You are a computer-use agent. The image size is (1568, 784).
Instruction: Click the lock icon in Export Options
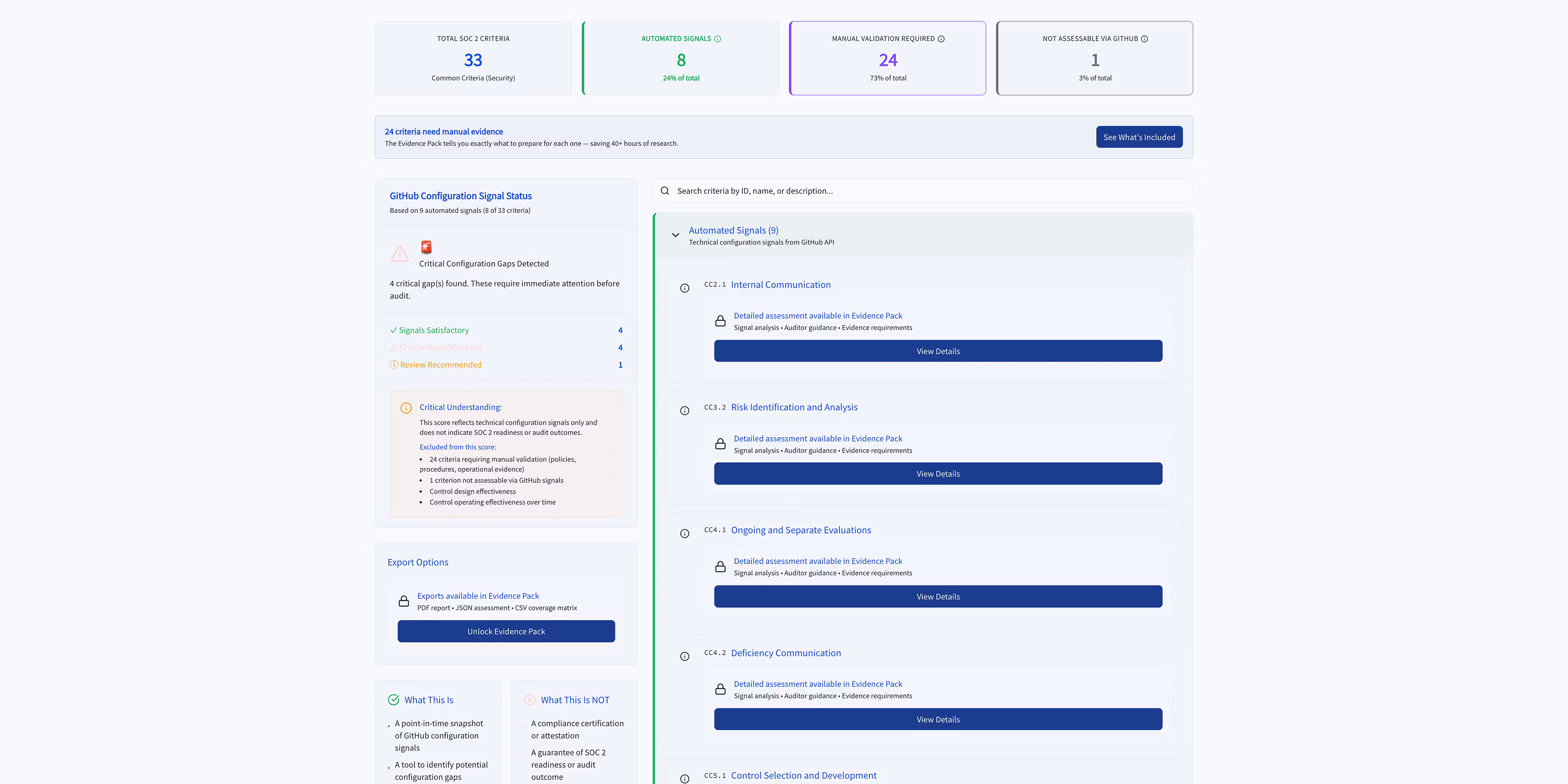[x=403, y=601]
